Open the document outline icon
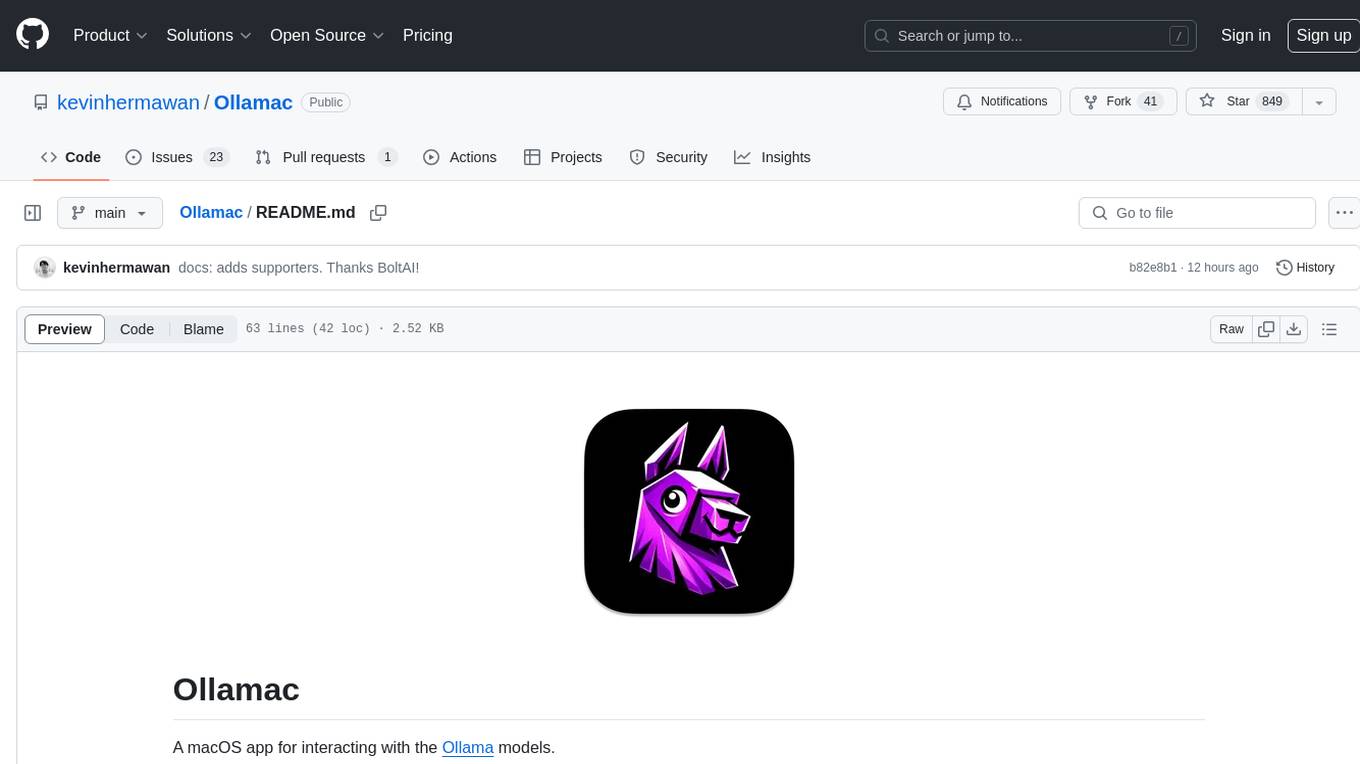This screenshot has height=764, width=1360. coord(1329,329)
